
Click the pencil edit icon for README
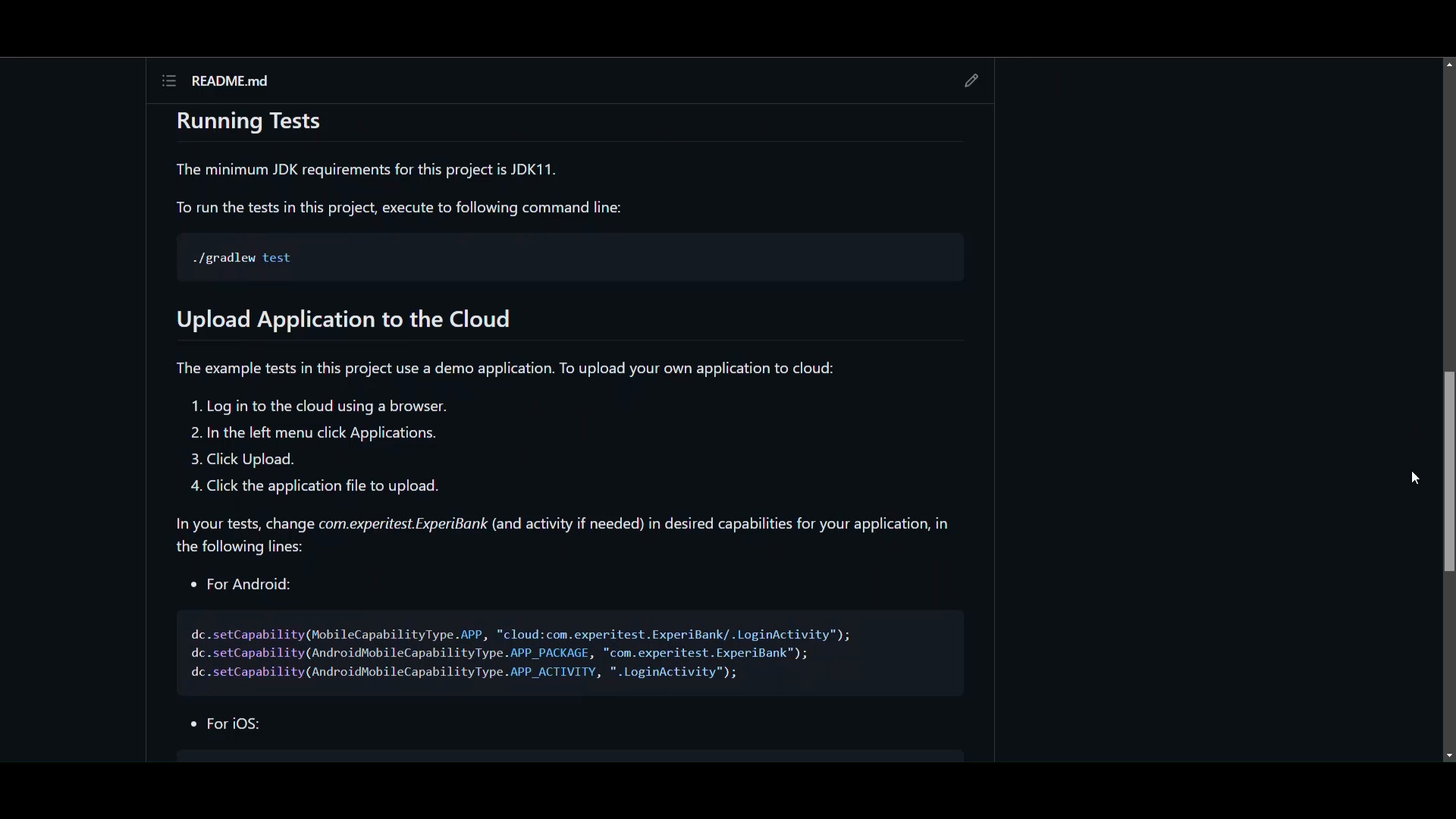coord(971,80)
